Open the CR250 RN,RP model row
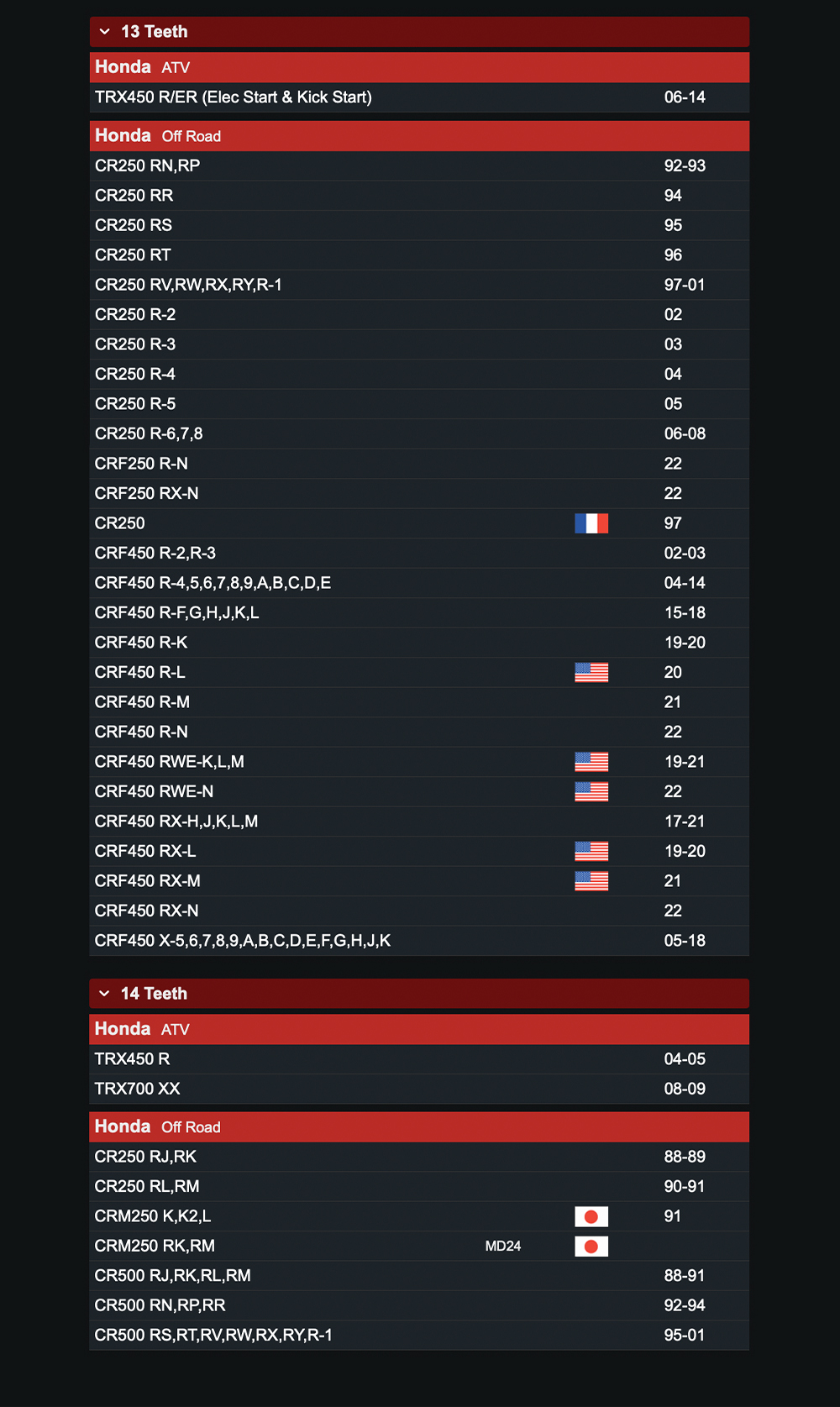840x1407 pixels. click(419, 165)
